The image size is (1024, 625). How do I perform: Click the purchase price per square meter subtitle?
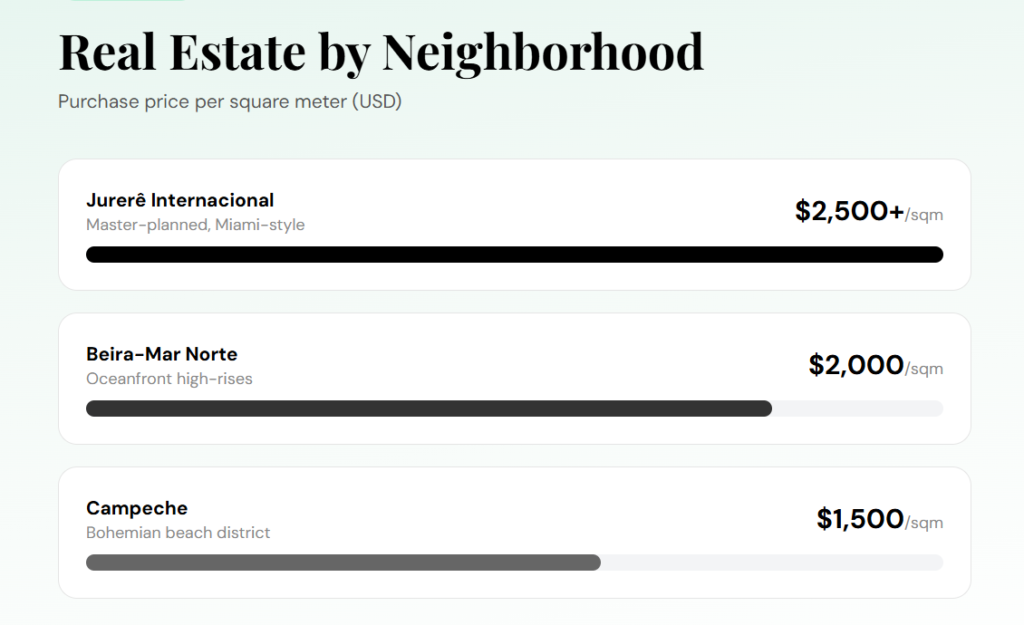click(x=230, y=101)
